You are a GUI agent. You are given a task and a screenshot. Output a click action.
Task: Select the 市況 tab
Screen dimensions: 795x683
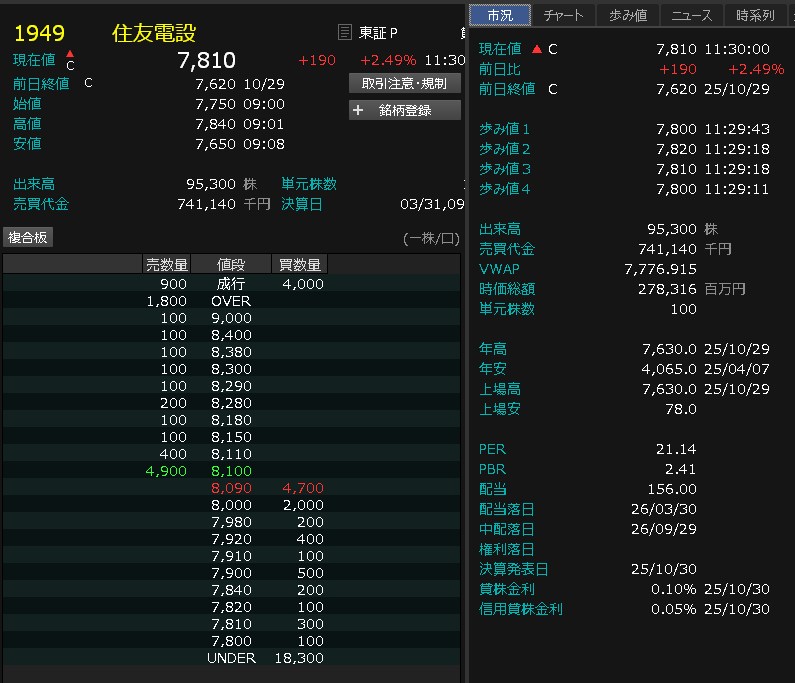pyautogui.click(x=500, y=15)
